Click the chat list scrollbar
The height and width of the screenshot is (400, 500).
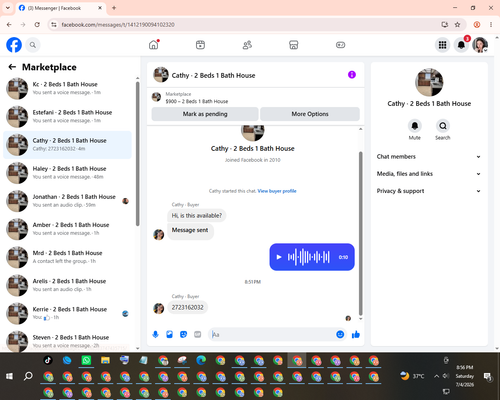[x=137, y=154]
